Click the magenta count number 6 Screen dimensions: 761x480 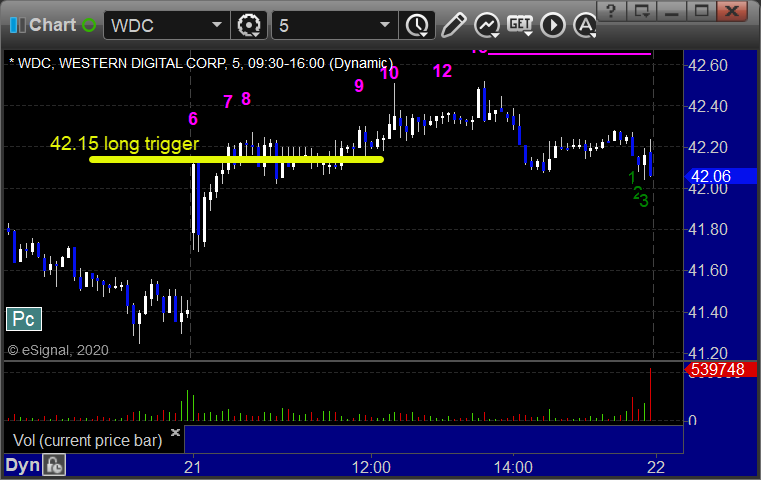(x=193, y=119)
